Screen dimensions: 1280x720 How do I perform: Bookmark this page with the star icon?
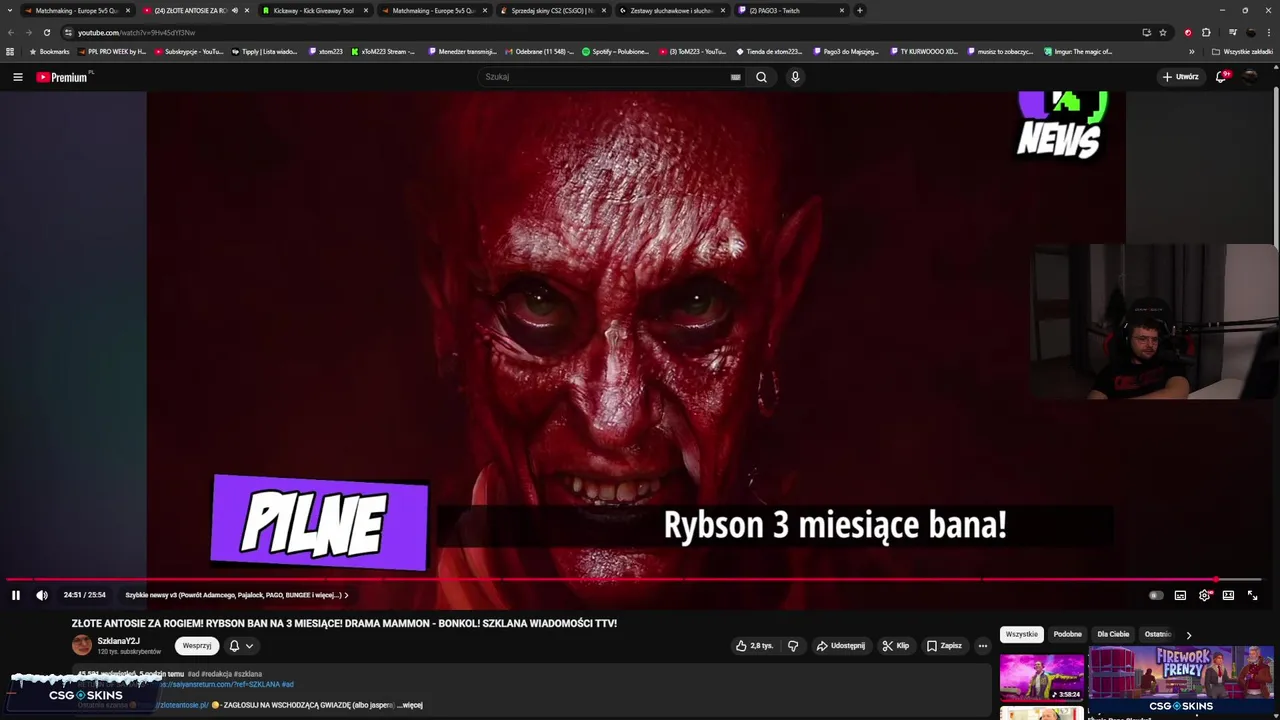coord(1163,32)
